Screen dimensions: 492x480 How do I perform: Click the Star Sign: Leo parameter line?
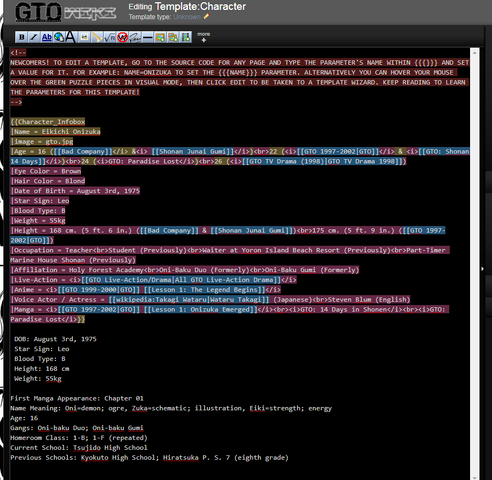tap(40, 201)
